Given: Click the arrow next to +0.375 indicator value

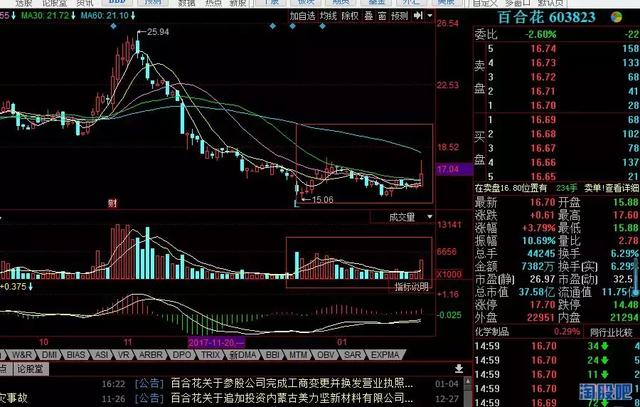Looking at the screenshot, I should 30,287.
